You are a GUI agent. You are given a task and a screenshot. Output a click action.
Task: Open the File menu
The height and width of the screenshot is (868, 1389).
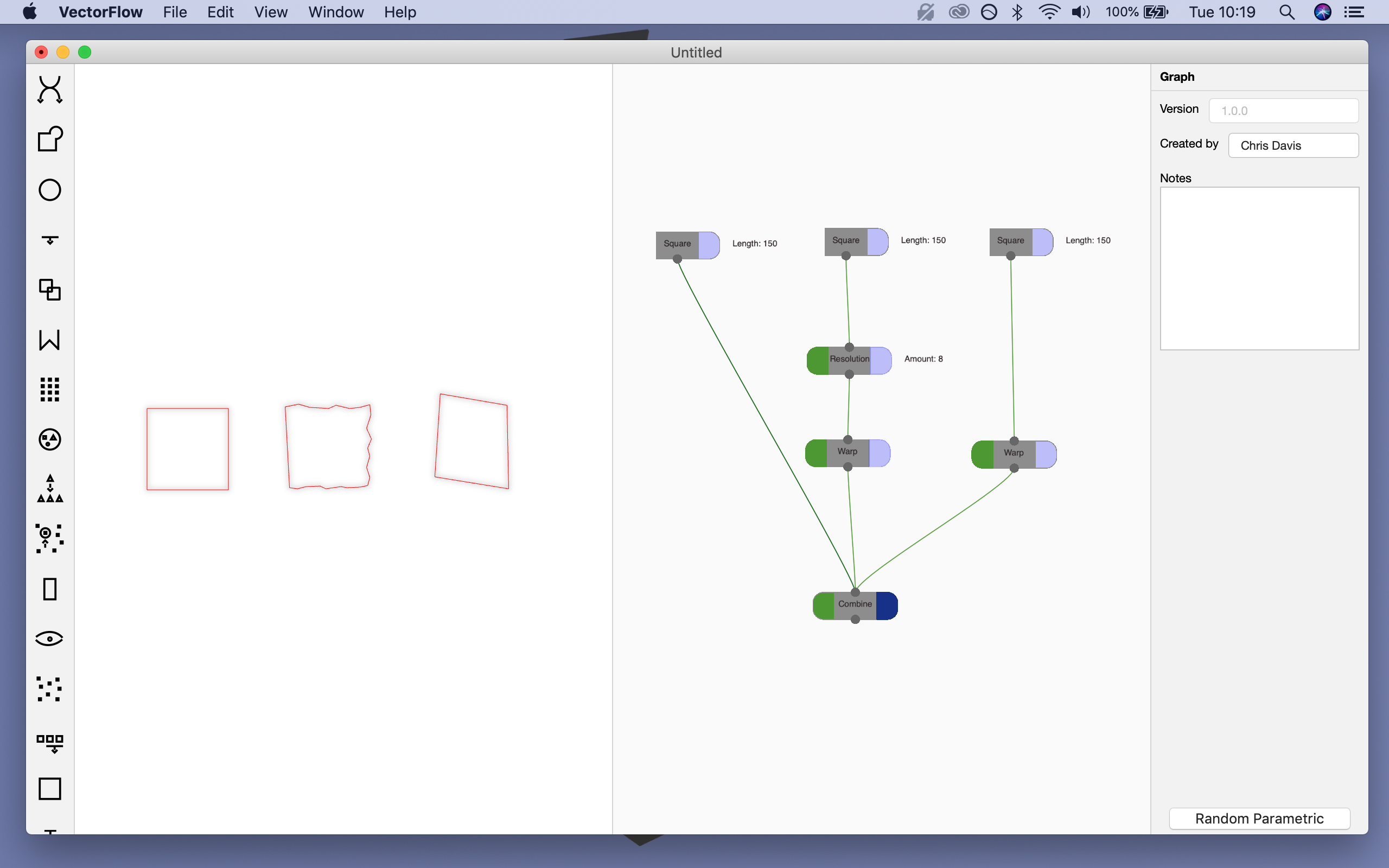(x=175, y=12)
